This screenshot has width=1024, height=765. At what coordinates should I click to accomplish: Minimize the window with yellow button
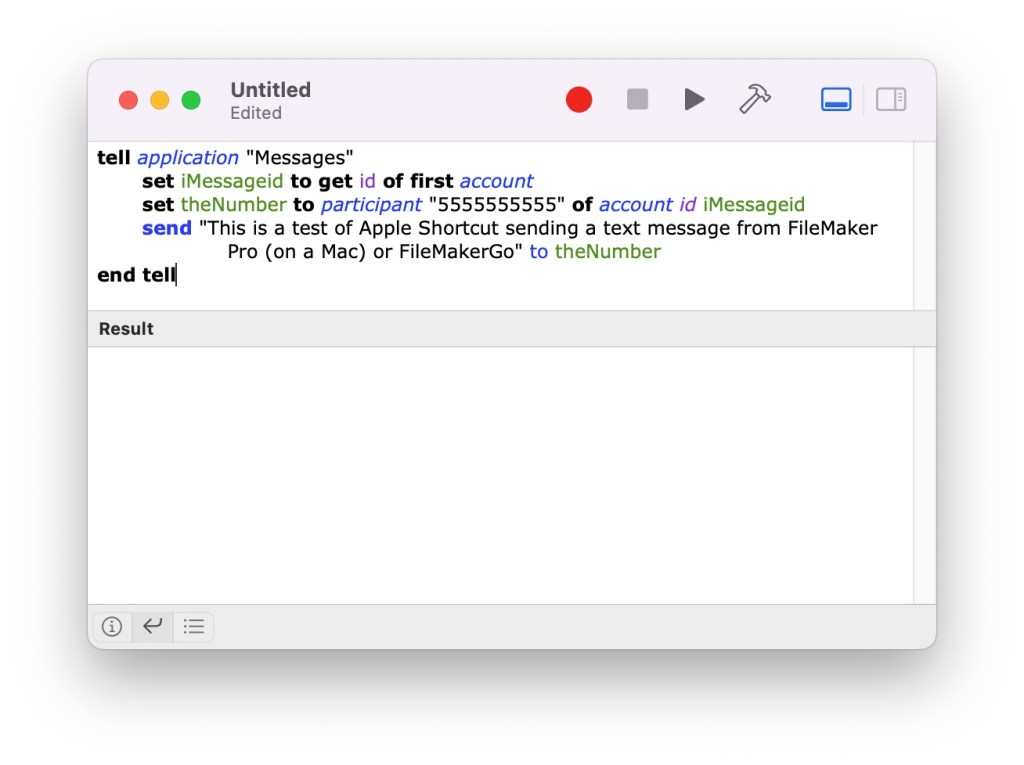click(x=159, y=100)
